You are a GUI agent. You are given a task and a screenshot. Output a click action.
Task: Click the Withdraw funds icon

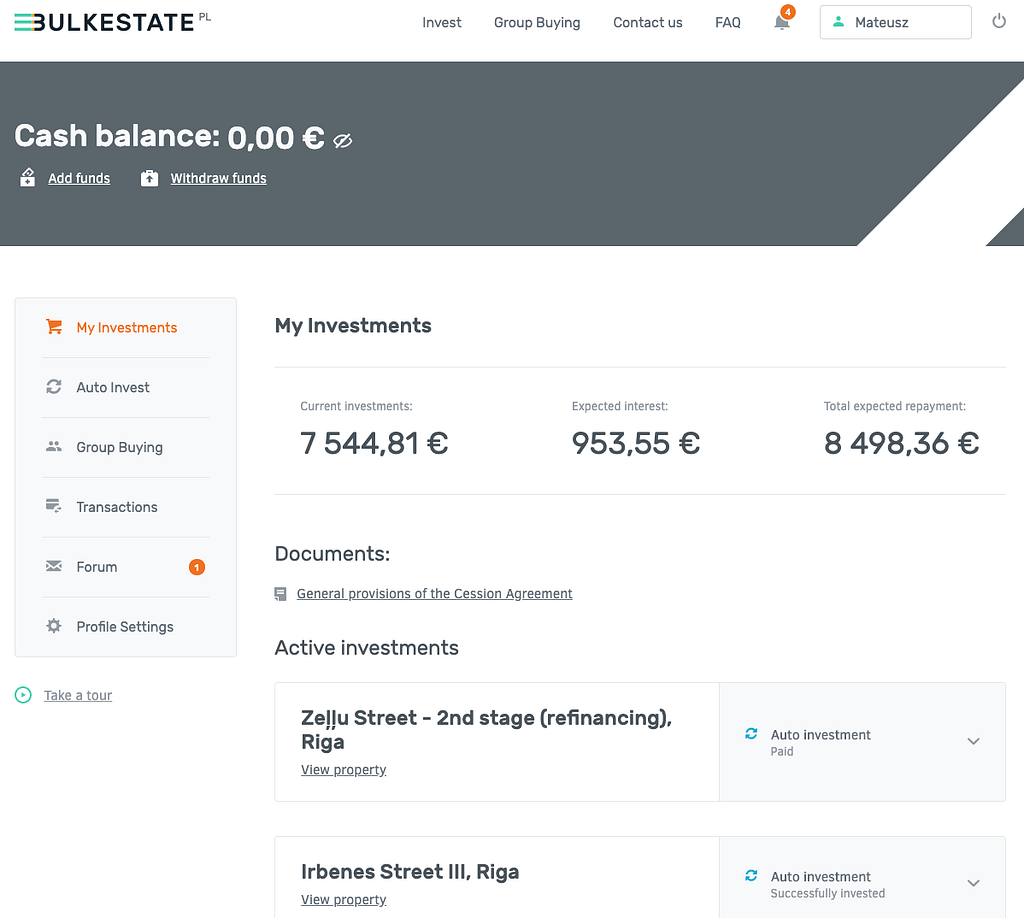[150, 178]
